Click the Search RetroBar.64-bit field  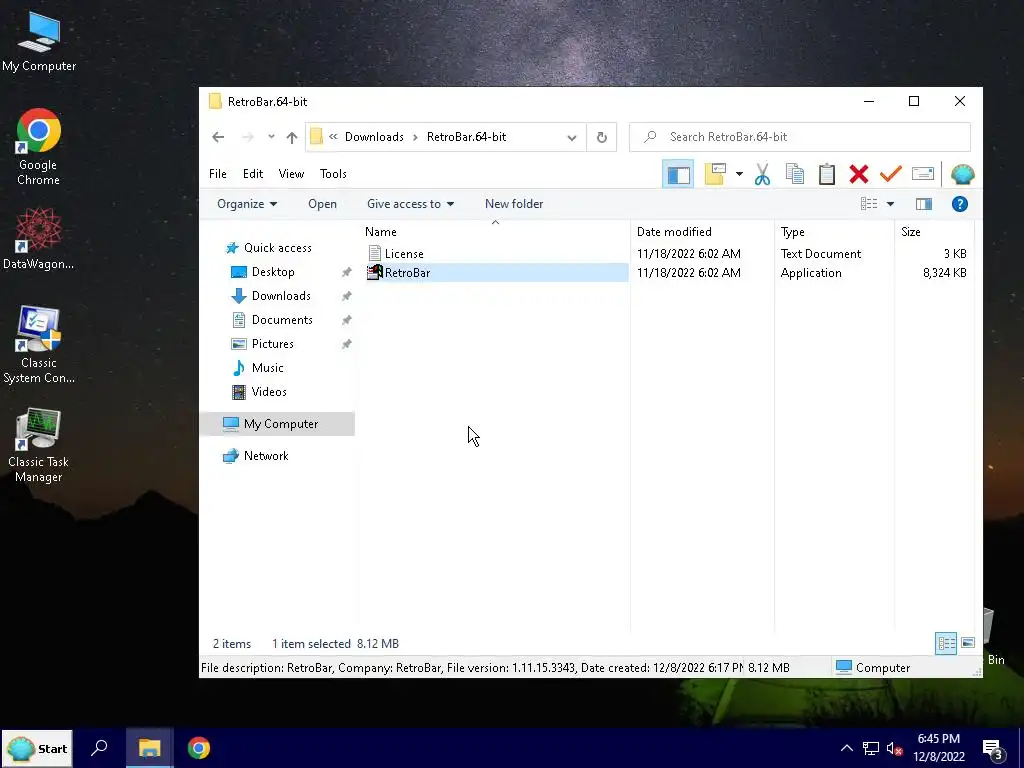pyautogui.click(x=799, y=137)
